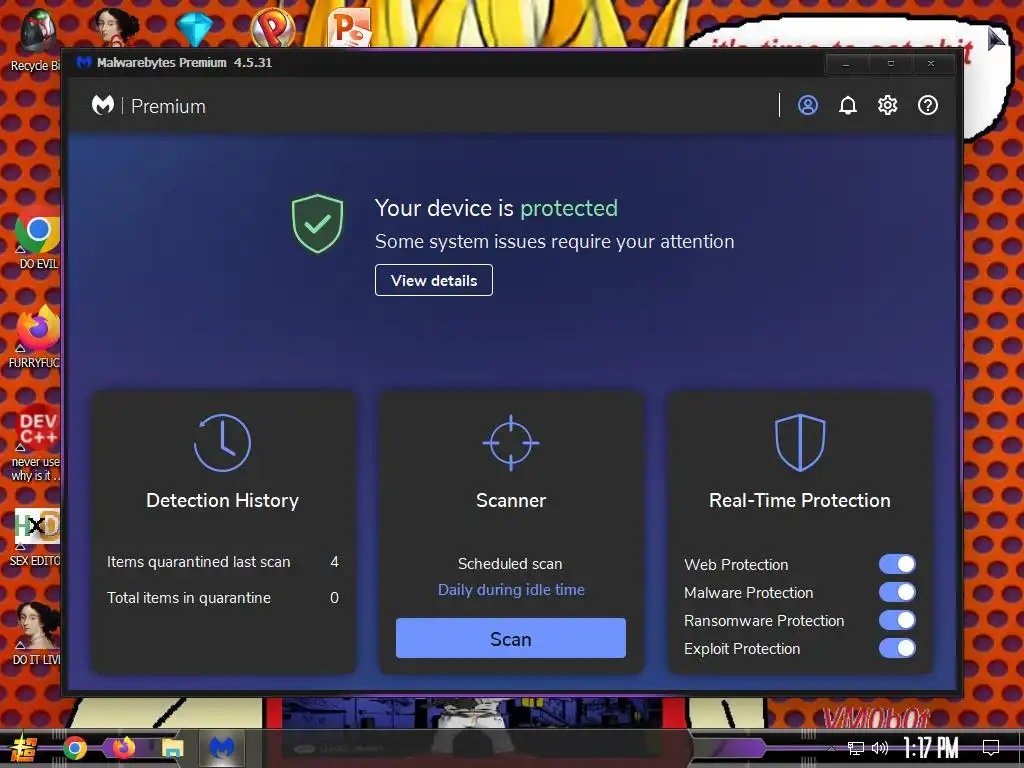Open the network tray icon

tap(856, 748)
